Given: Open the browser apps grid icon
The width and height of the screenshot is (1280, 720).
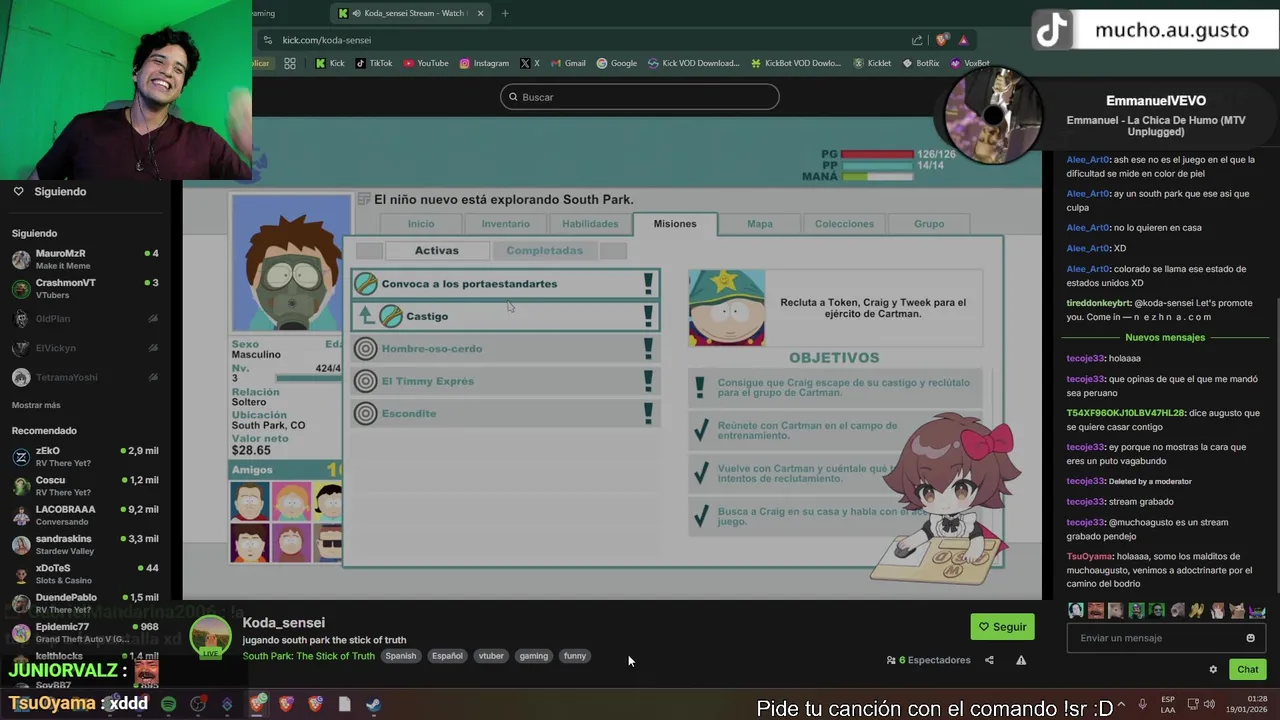Looking at the screenshot, I should click(290, 63).
